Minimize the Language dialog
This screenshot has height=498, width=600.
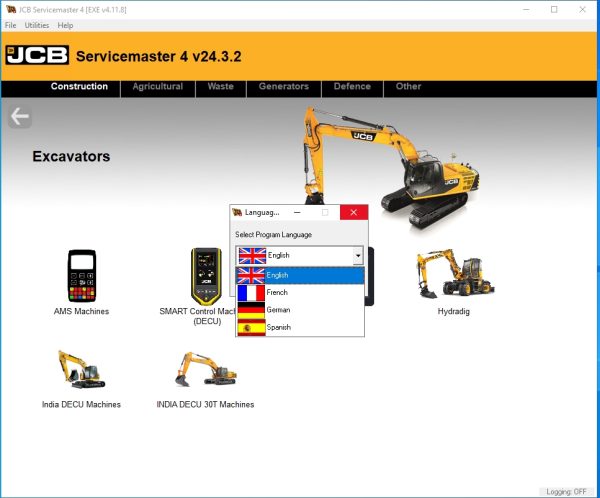pos(297,212)
